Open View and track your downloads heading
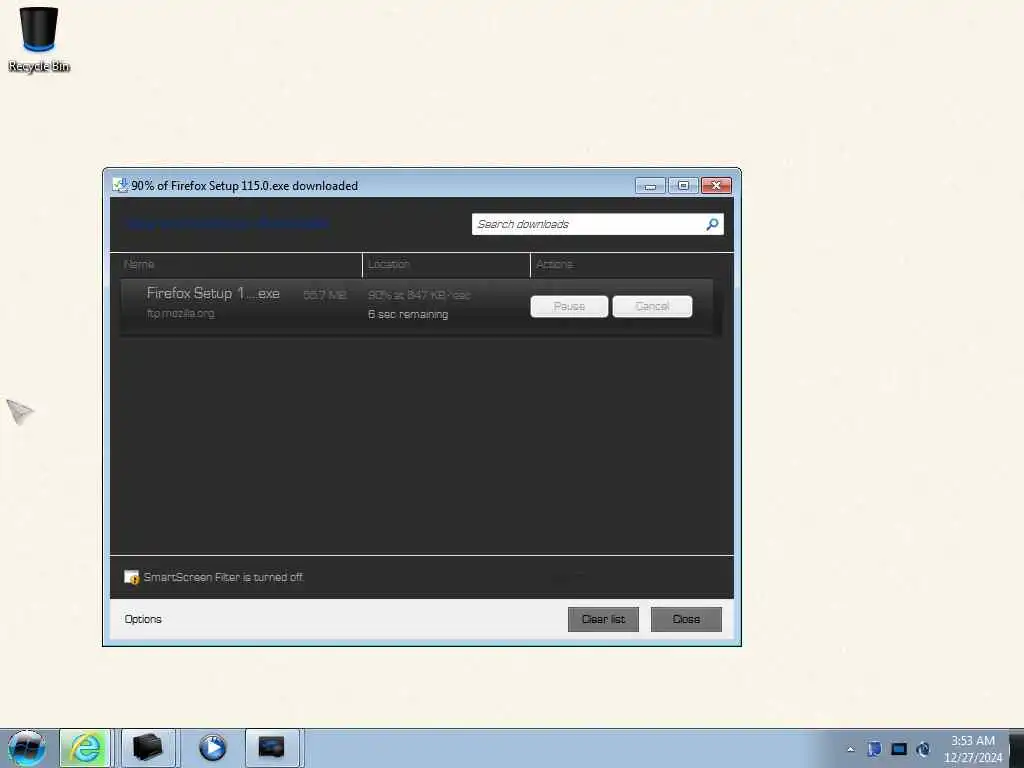The height and width of the screenshot is (768, 1024). point(226,223)
